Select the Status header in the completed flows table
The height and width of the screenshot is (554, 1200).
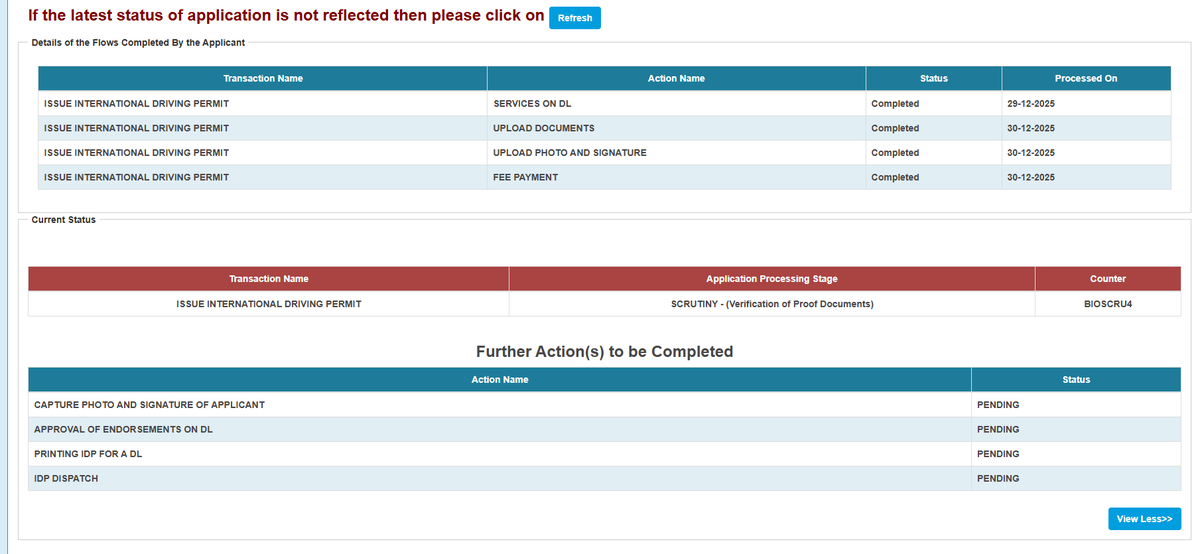(934, 78)
